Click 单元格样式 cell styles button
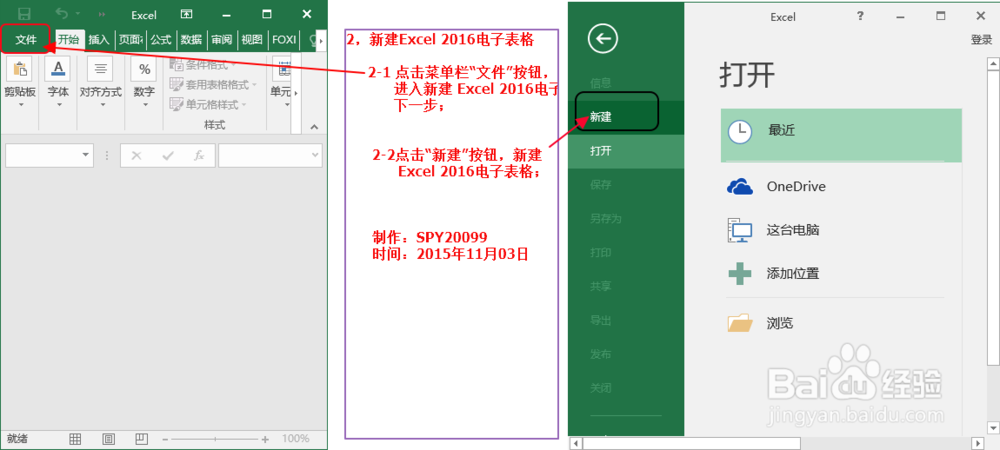This screenshot has width=1000, height=450. (x=208, y=104)
